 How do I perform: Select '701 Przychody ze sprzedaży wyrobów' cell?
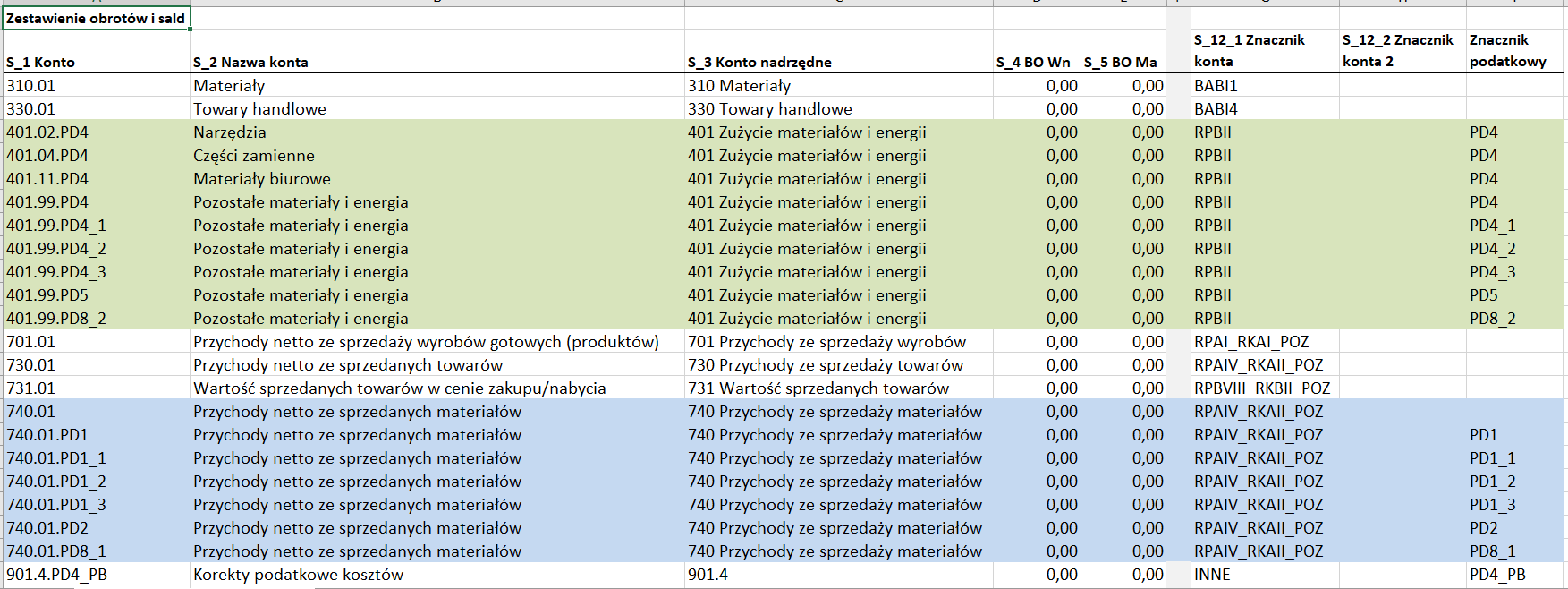[838, 341]
